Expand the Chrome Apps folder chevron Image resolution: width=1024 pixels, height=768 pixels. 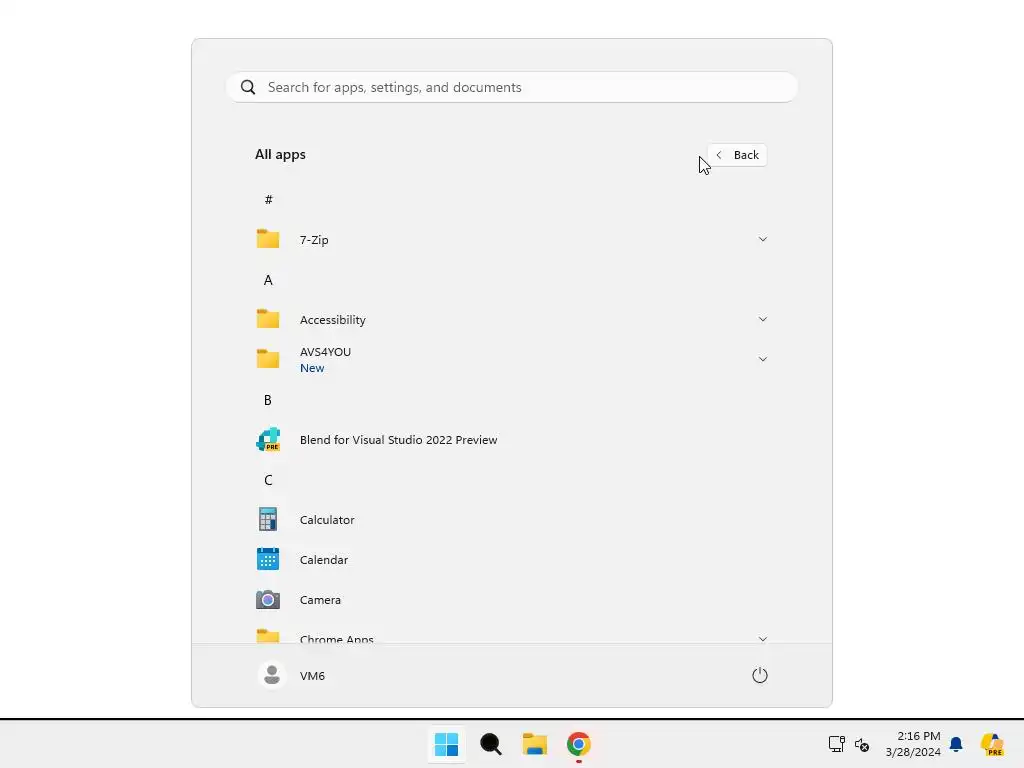[763, 639]
